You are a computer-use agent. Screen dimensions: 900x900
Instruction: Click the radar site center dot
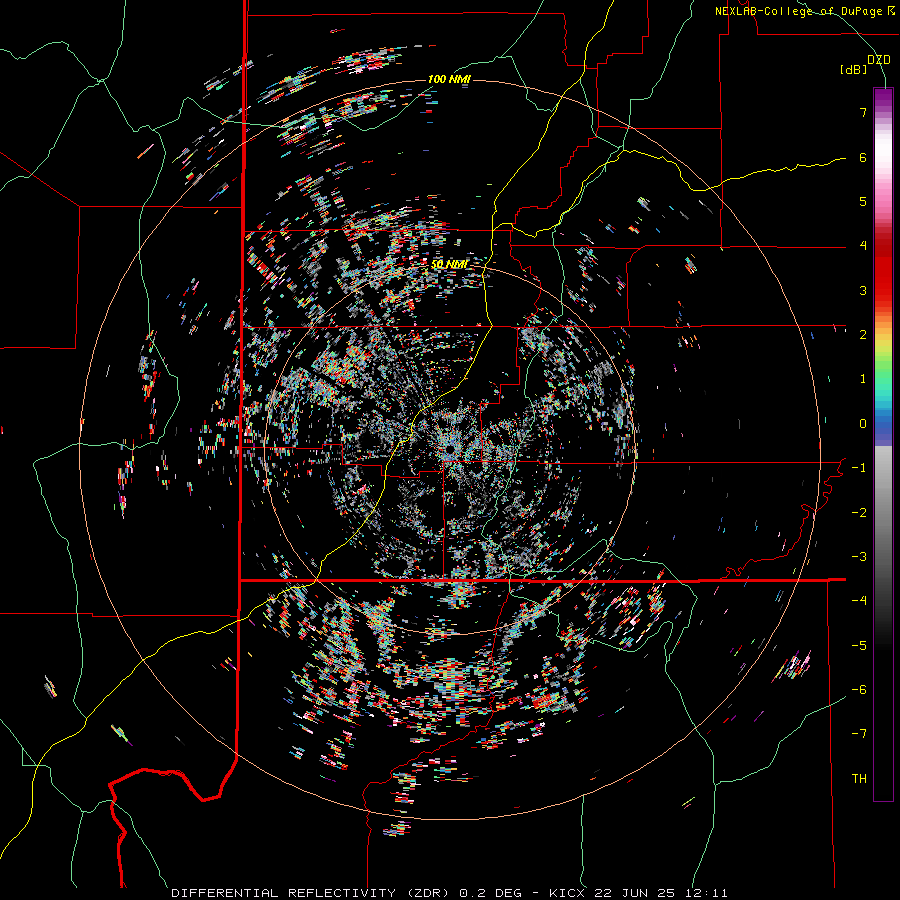[449, 448]
